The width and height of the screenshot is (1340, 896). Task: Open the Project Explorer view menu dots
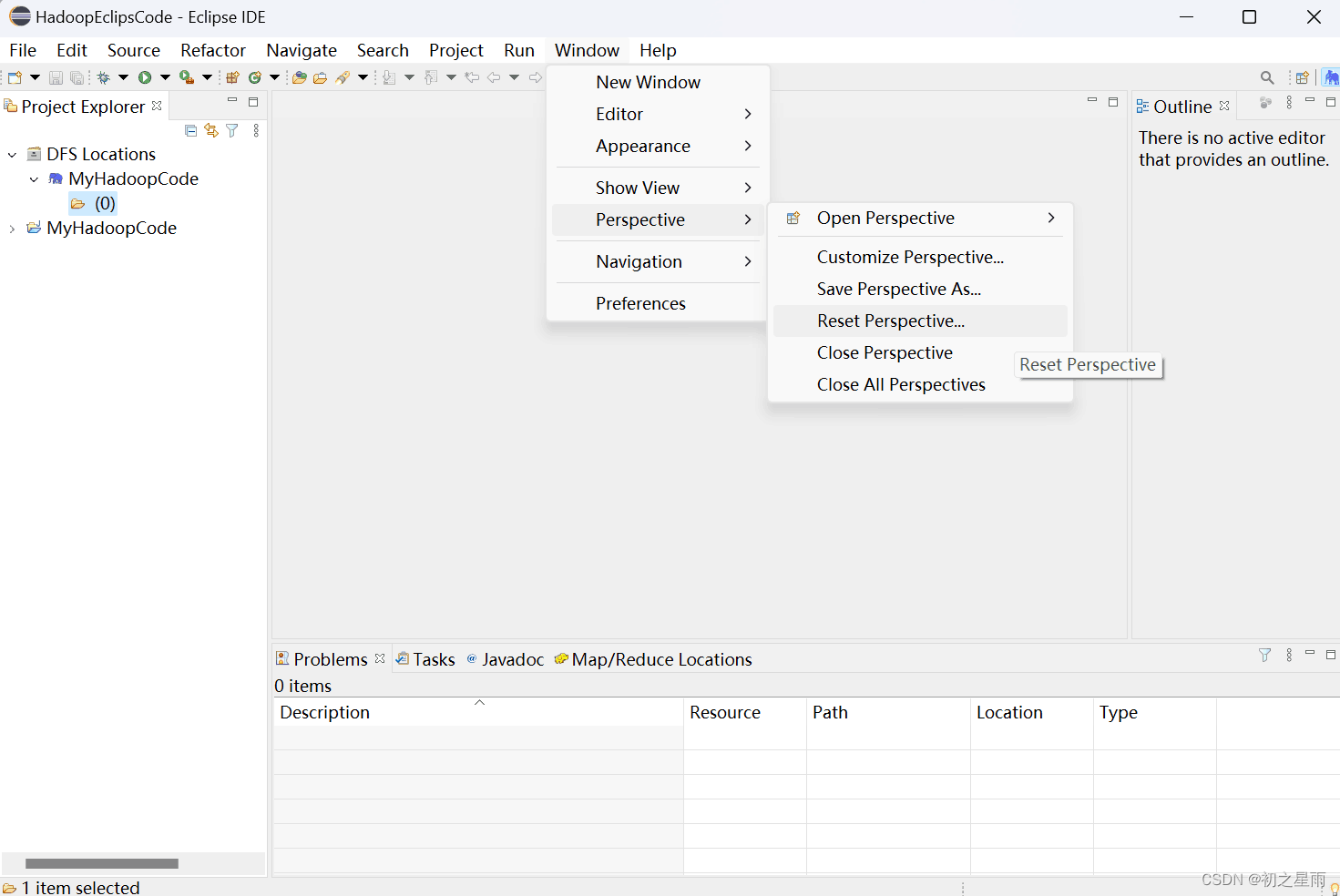pyautogui.click(x=256, y=131)
